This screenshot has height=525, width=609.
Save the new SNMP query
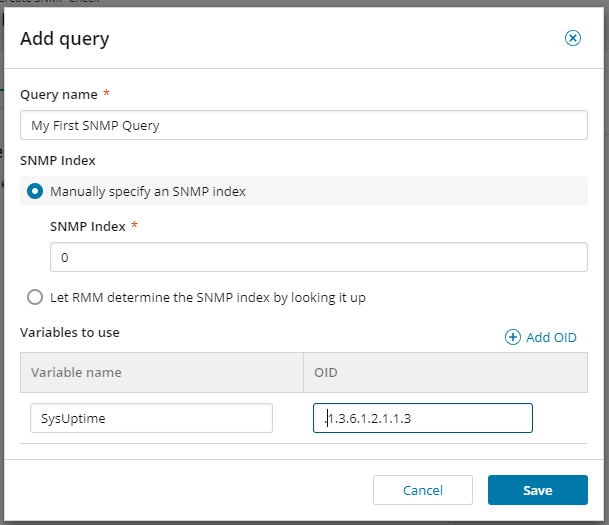(538, 490)
